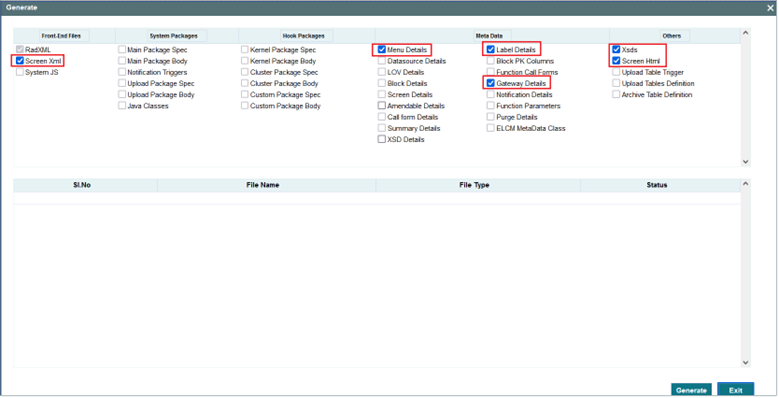Tick Archive Table Definition checkbox
Image resolution: width=779 pixels, height=398 pixels.
click(616, 95)
